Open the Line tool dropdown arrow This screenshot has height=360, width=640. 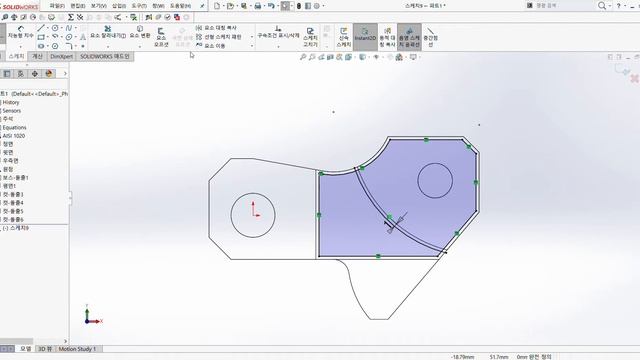[x=48, y=28]
